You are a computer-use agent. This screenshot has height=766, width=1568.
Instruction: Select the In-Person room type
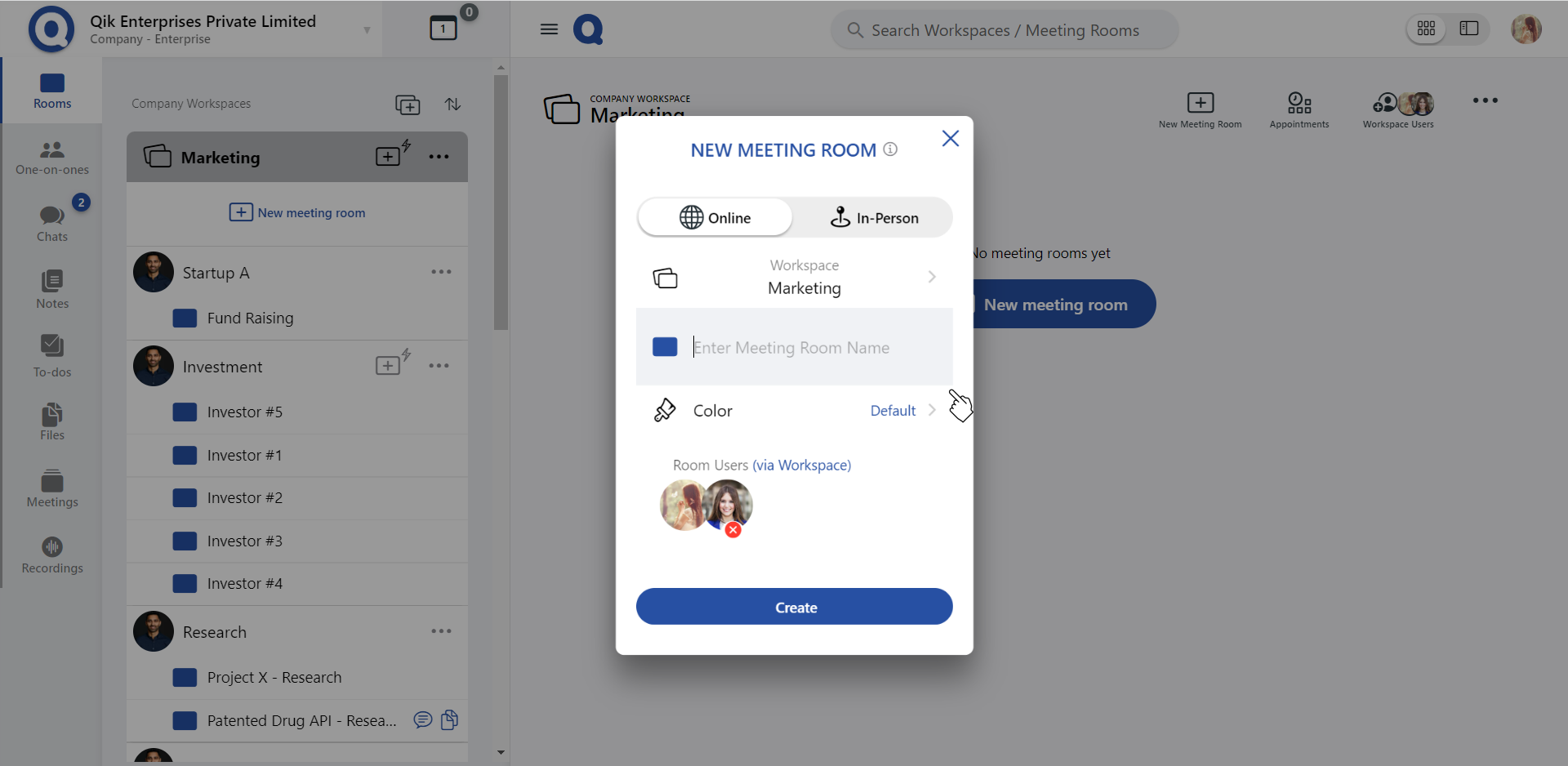click(874, 218)
